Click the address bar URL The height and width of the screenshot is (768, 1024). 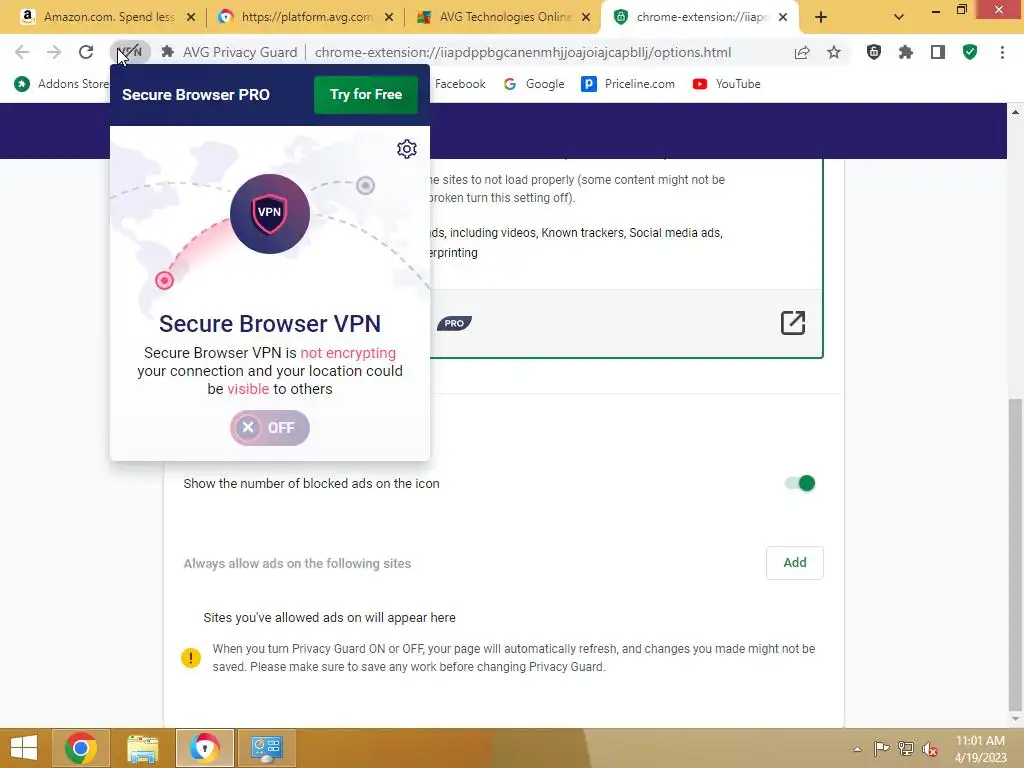(x=522, y=52)
